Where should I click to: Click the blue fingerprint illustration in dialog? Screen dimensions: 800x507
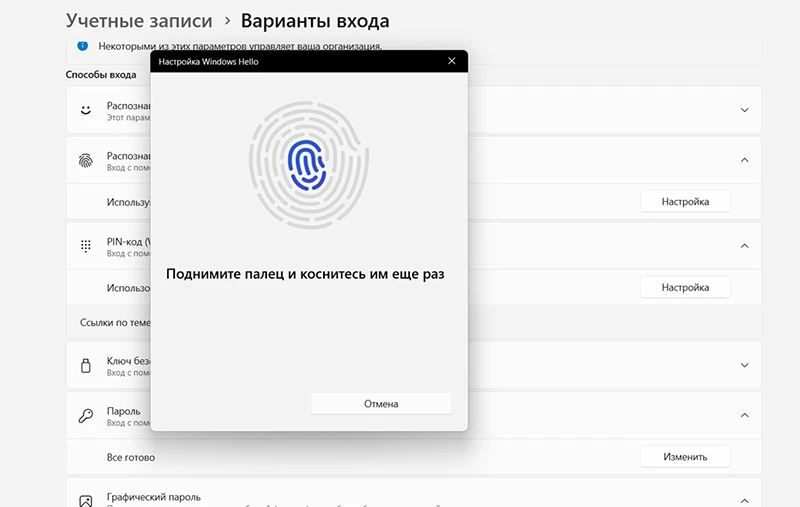pyautogui.click(x=307, y=165)
